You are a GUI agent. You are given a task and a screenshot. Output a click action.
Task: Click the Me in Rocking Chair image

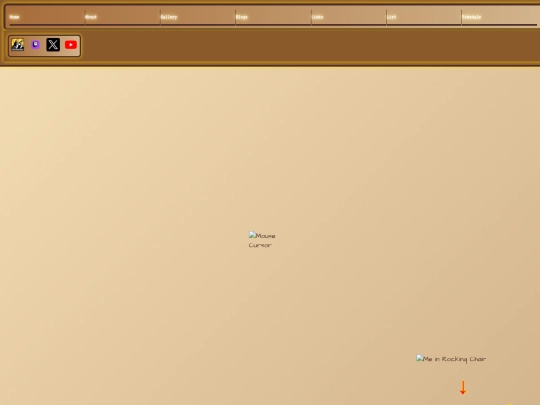(x=451, y=359)
